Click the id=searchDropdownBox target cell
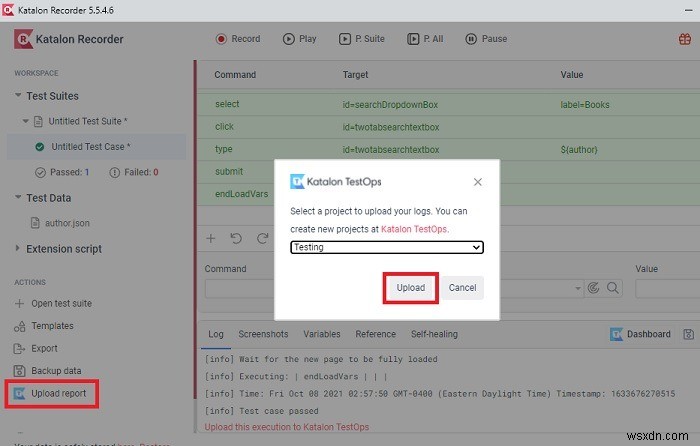Viewport: 700px width, 446px height. pyautogui.click(x=390, y=104)
